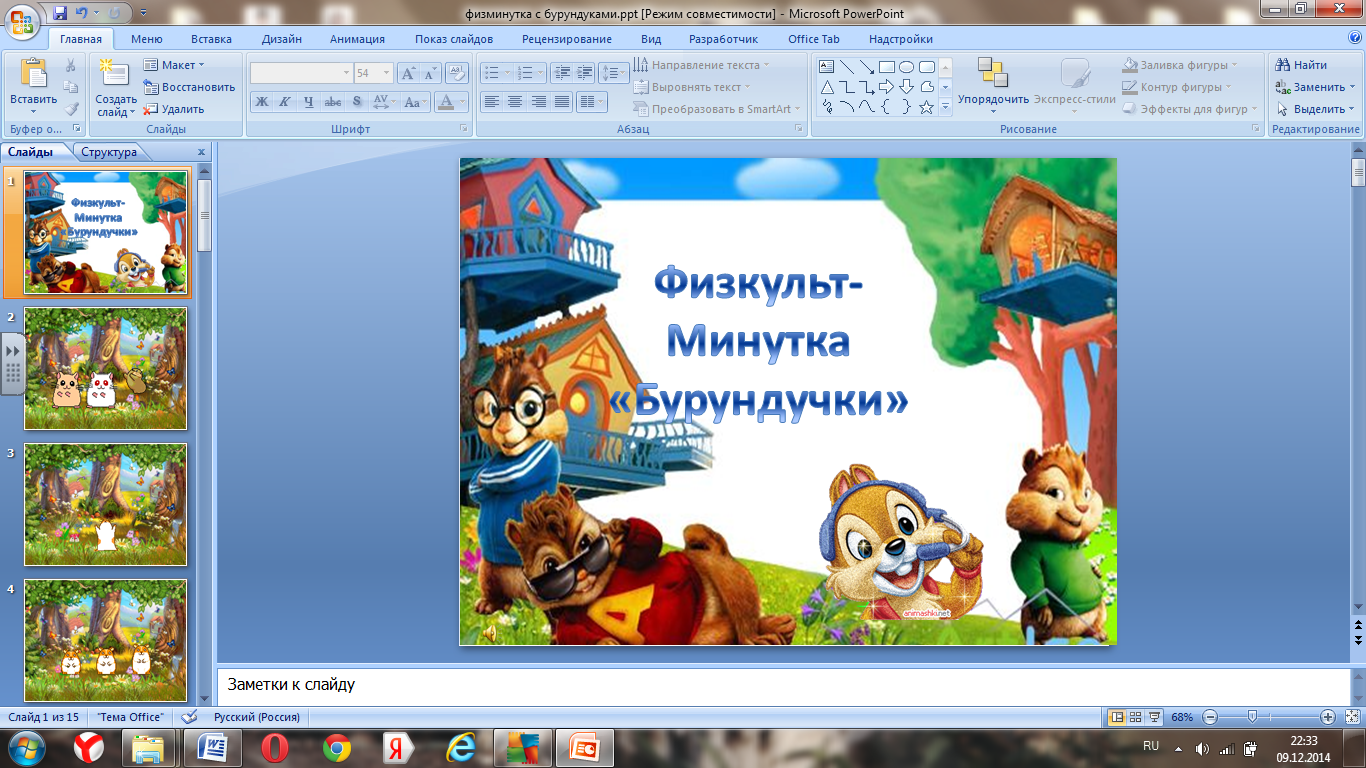Click Найти to find text
The height and width of the screenshot is (768, 1366).
(x=1301, y=65)
